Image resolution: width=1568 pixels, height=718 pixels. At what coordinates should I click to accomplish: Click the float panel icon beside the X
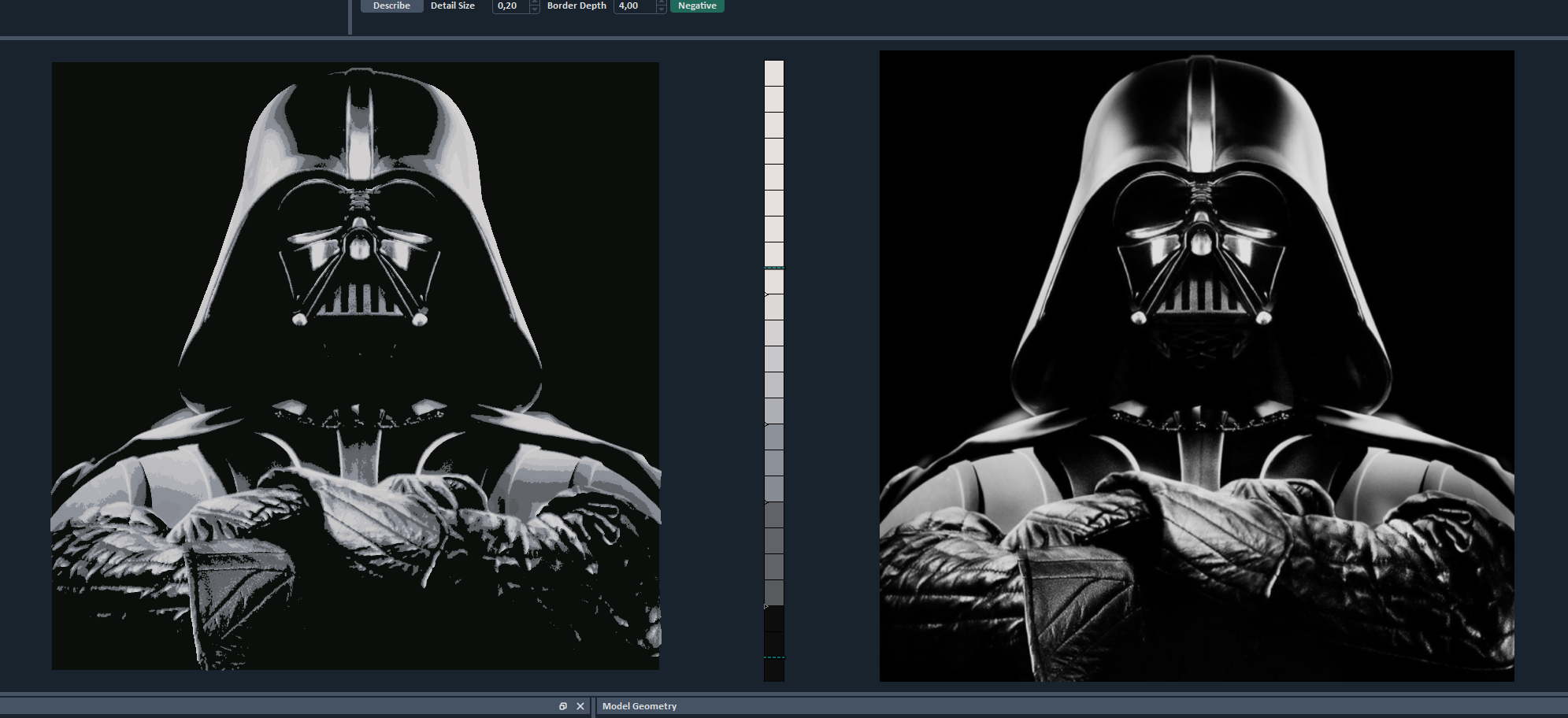point(562,705)
